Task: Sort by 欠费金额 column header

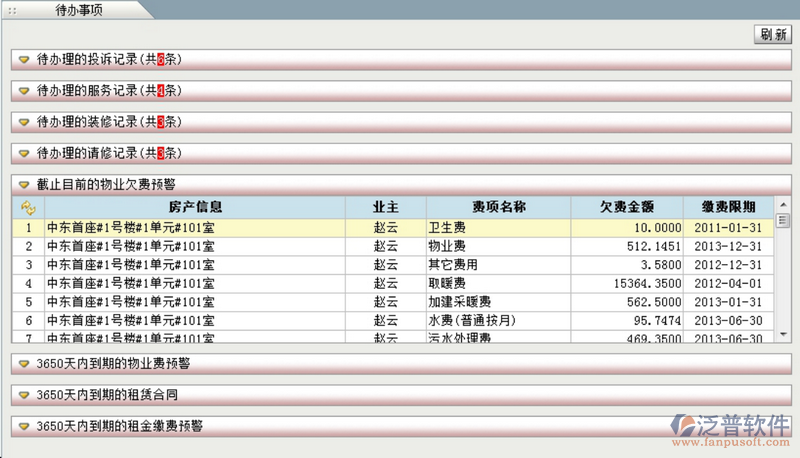Action: coord(627,207)
